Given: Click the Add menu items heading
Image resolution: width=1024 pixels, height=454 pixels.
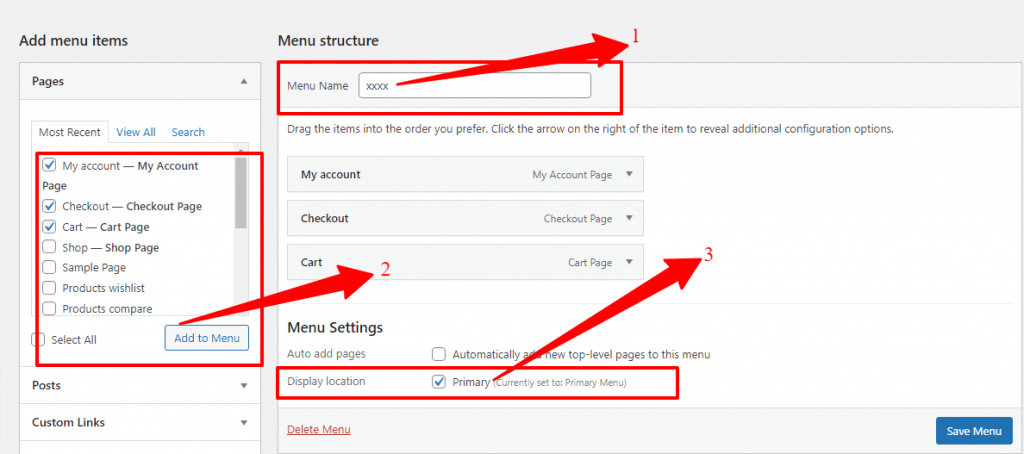Looking at the screenshot, I should coord(74,41).
